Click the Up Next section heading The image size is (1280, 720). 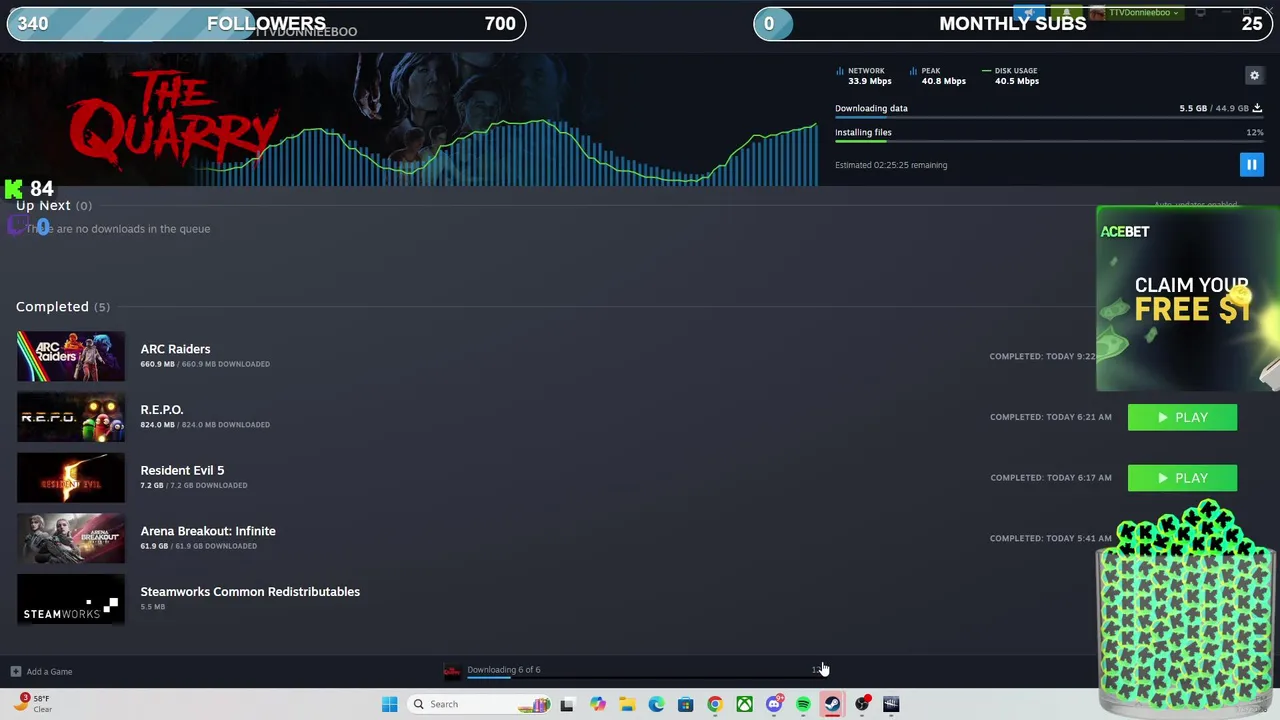[x=54, y=206]
